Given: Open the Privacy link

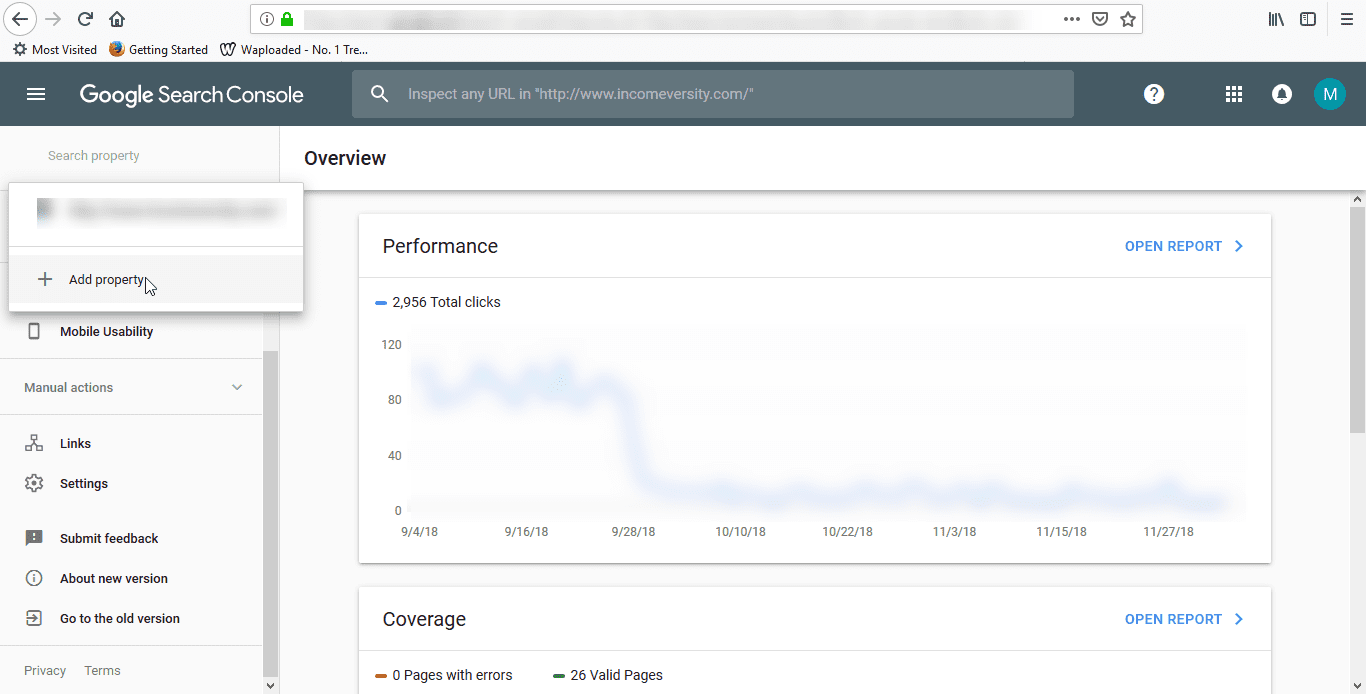Looking at the screenshot, I should click(45, 671).
